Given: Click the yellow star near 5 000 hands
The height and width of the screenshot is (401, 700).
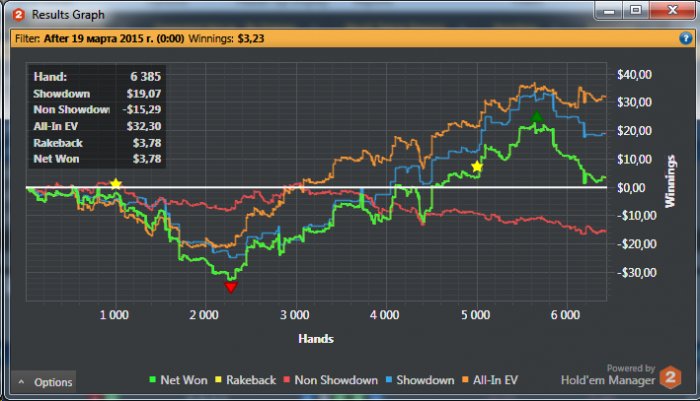Looking at the screenshot, I should (x=477, y=167).
